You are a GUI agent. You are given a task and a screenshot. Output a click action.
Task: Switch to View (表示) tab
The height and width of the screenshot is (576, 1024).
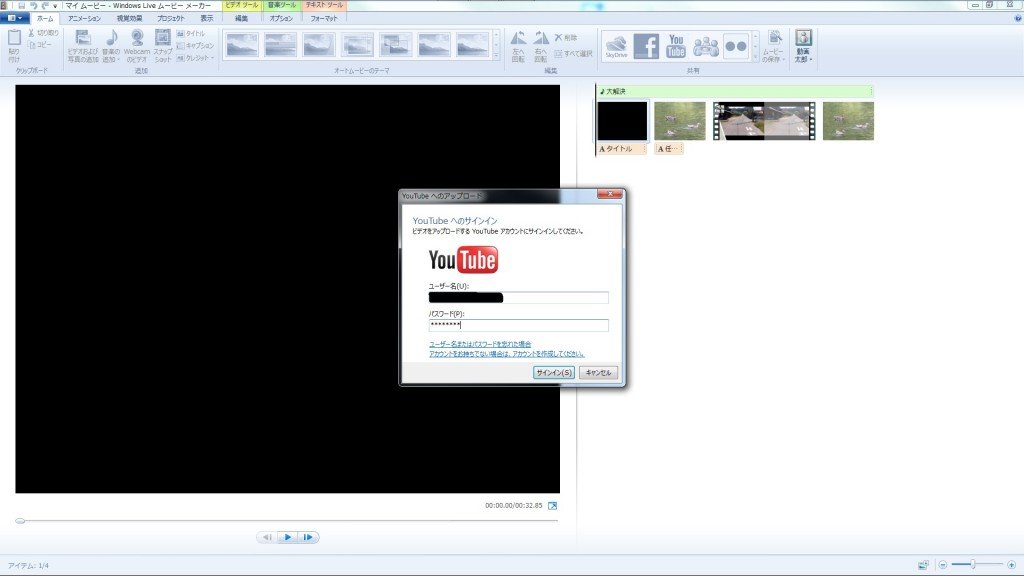[x=207, y=18]
